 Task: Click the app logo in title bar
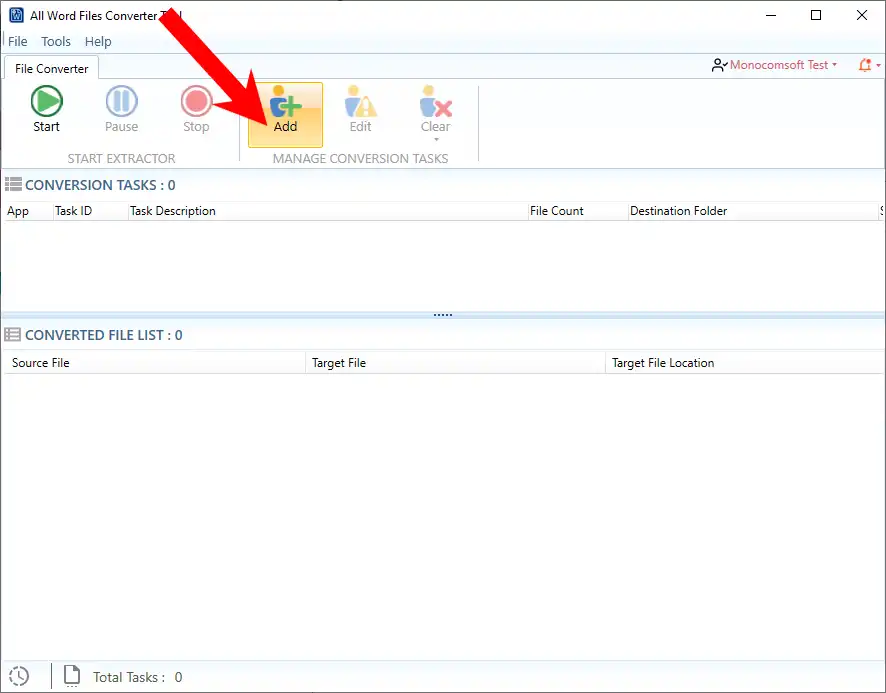(16, 15)
